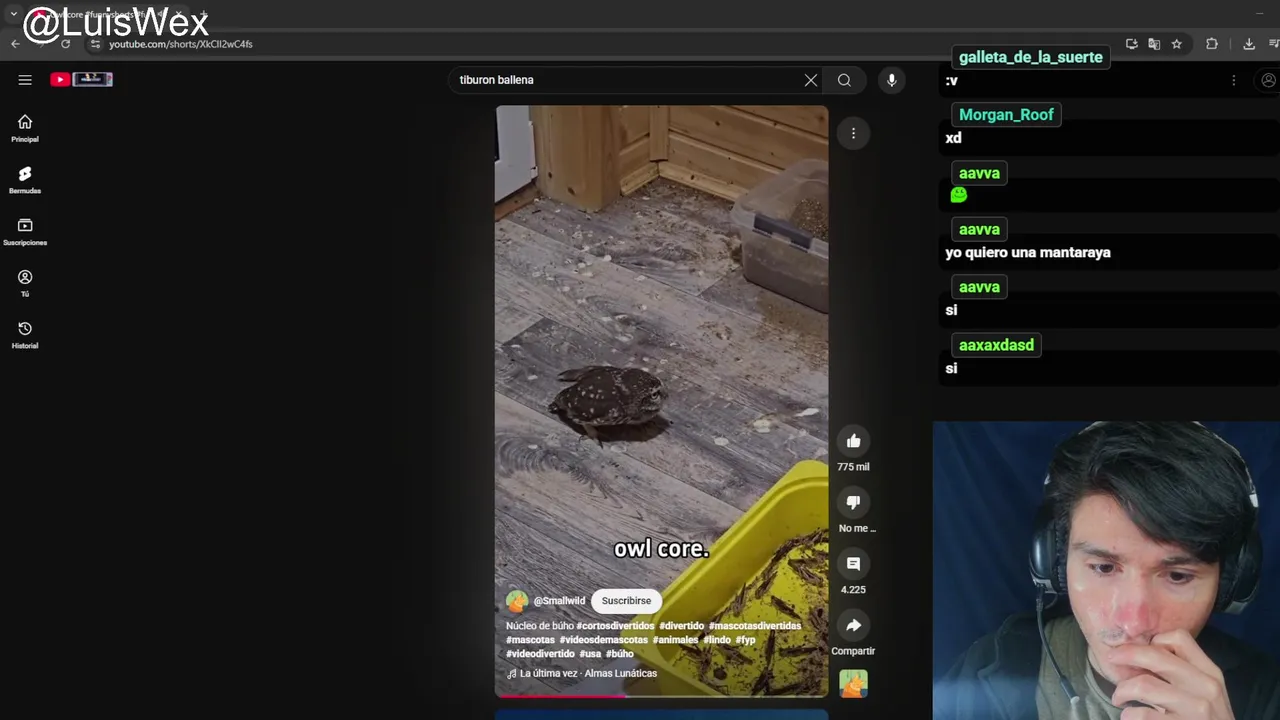Click the 775 mil like count
1280x720 pixels.
(x=853, y=467)
